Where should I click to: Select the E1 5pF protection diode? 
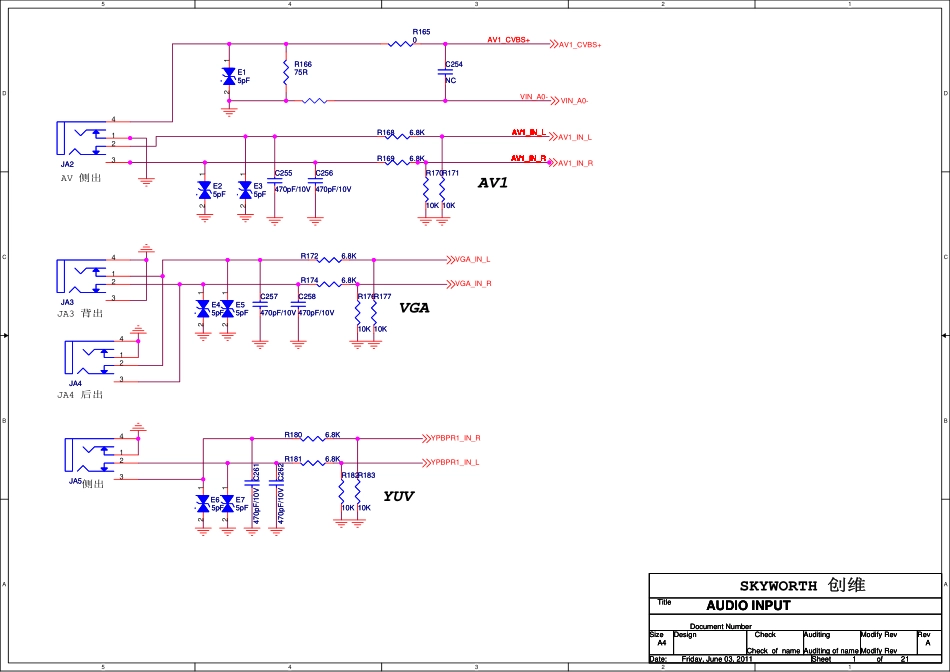(x=229, y=75)
